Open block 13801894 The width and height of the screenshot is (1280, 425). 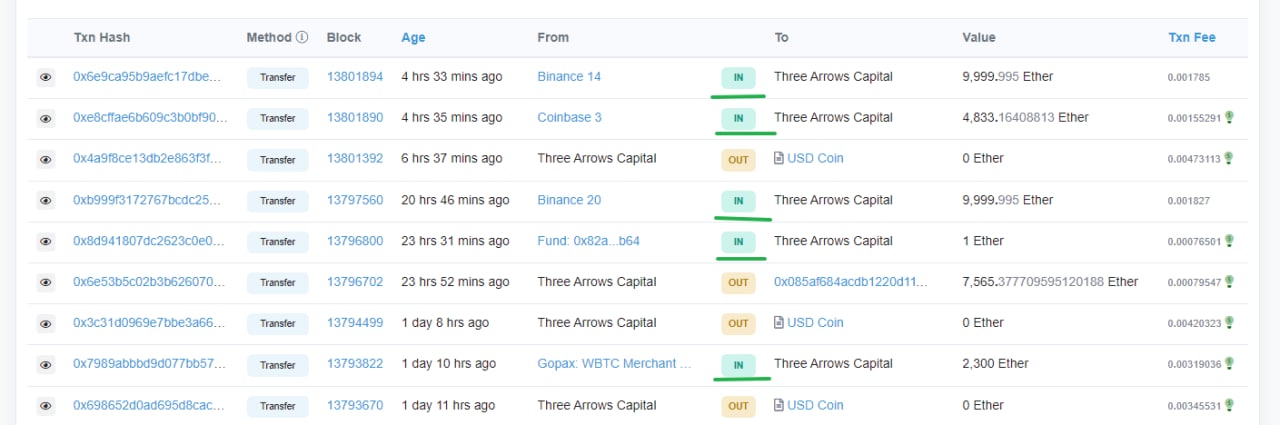355,76
